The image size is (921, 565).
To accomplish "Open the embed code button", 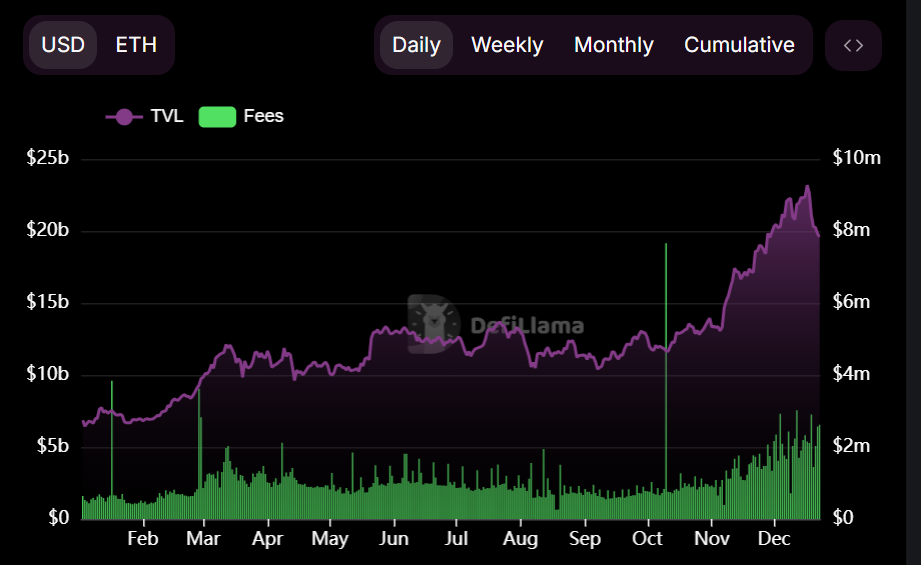I will [853, 45].
